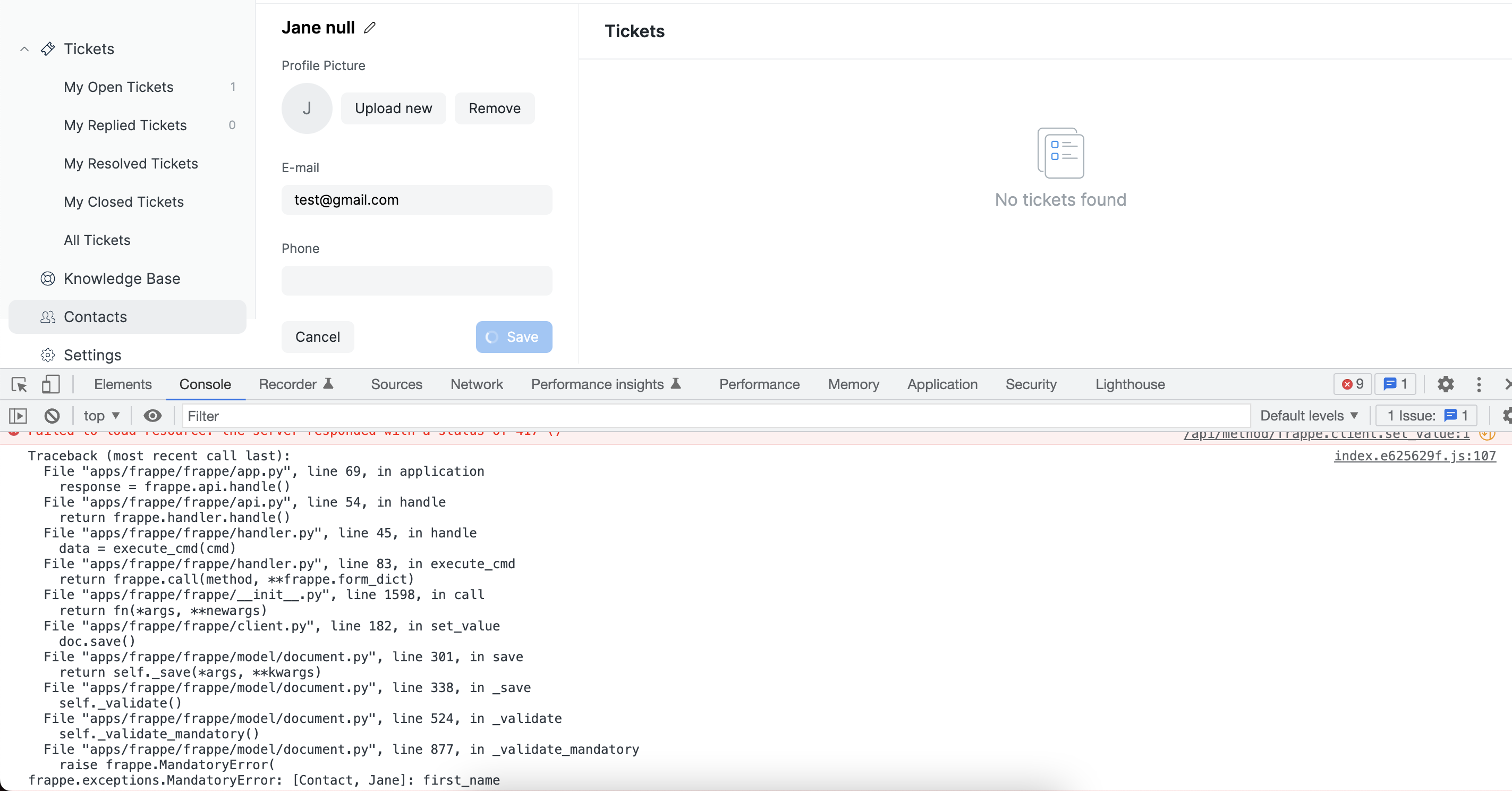Click the red error count badge showing 9
Image resolution: width=1512 pixels, height=791 pixels.
click(x=1352, y=384)
